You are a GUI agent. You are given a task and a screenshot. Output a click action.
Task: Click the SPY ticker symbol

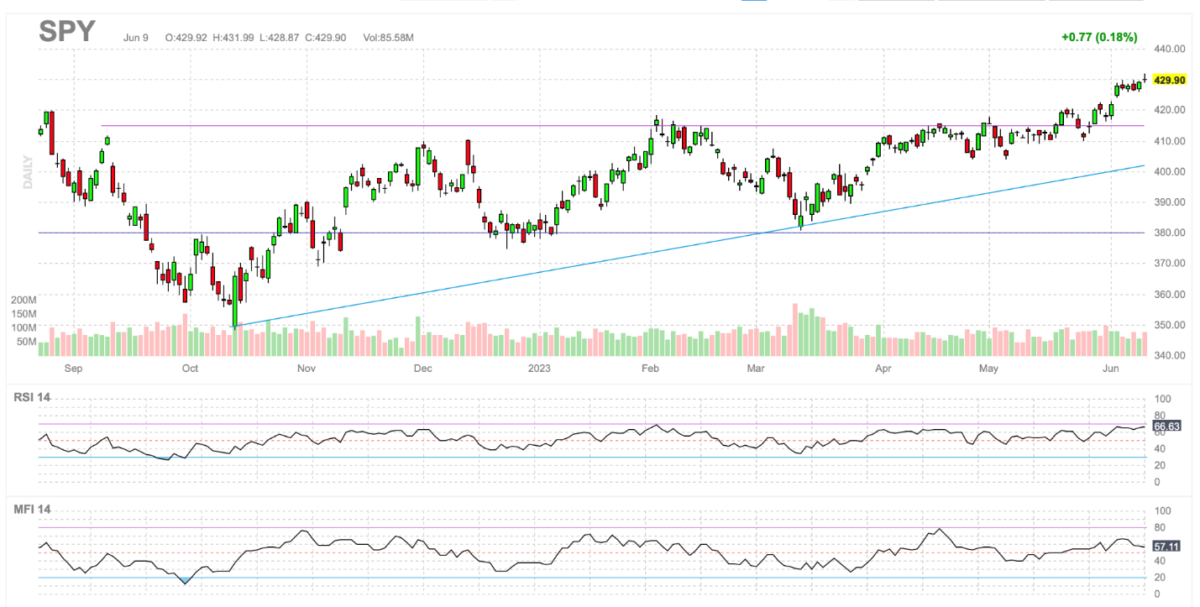[x=67, y=32]
